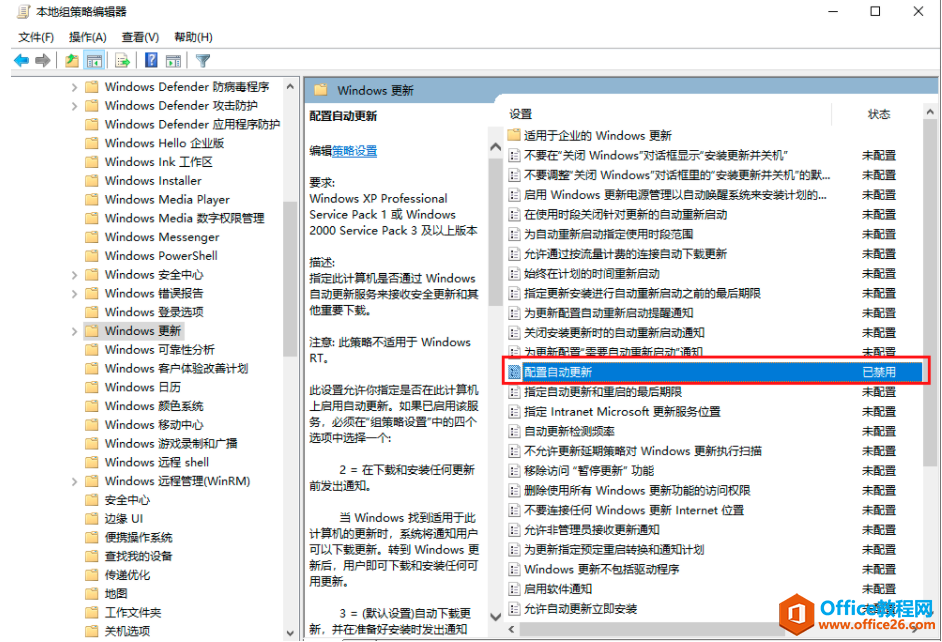Select 关闭安装更新时的自动重新启动通知 policy
Image resolution: width=942 pixels, height=642 pixels.
pos(614,333)
